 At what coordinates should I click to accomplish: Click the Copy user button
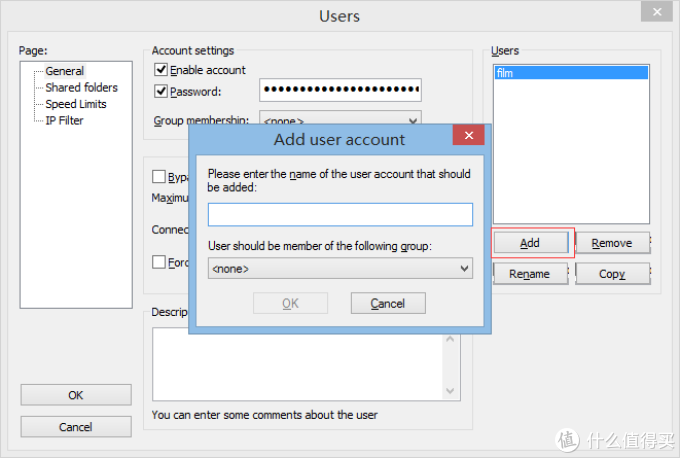click(611, 274)
